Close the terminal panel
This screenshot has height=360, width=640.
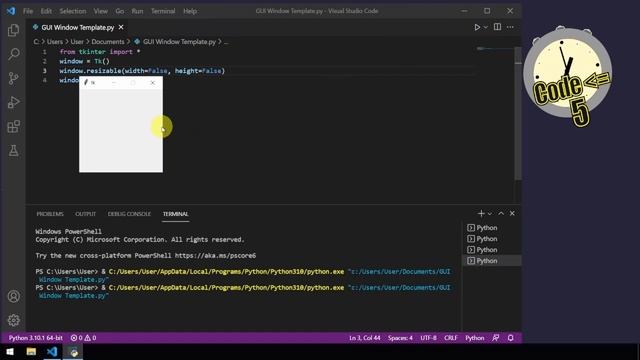[512, 213]
